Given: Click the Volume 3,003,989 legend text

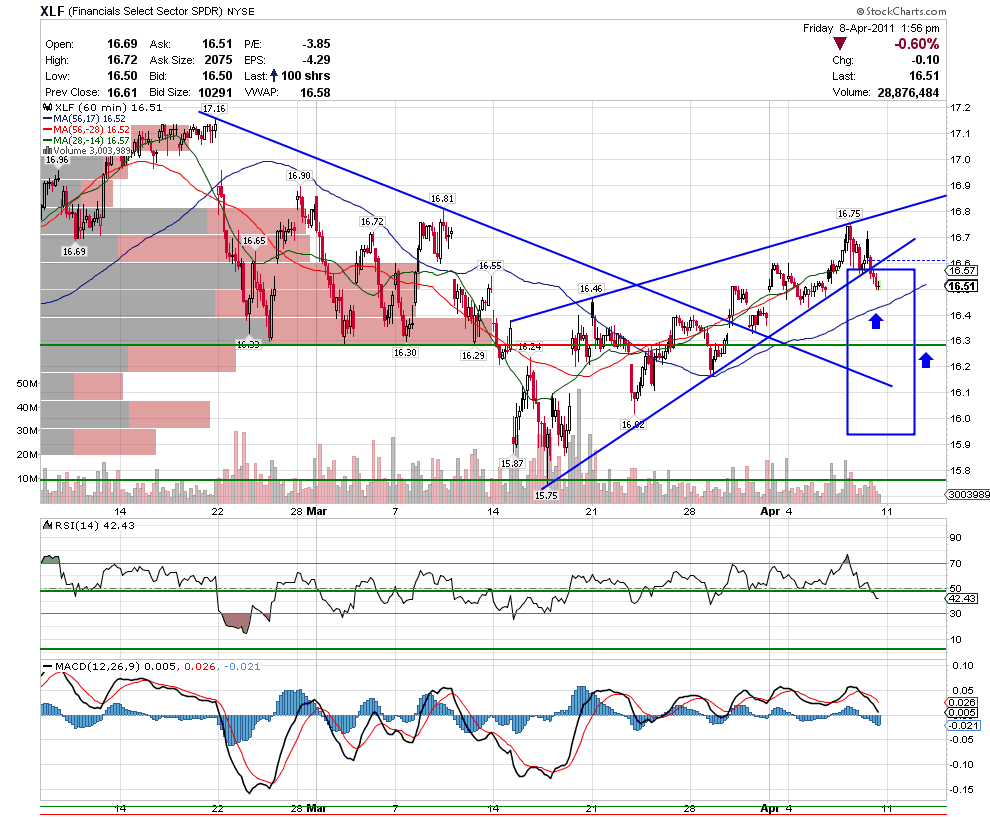Looking at the screenshot, I should coord(92,151).
